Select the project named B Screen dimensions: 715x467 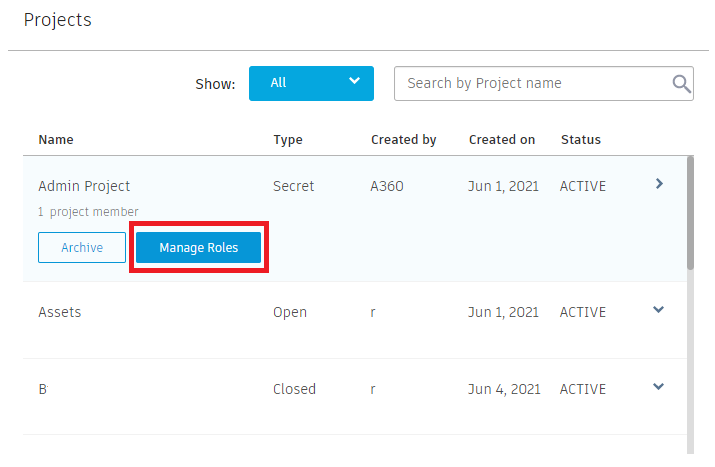(43, 389)
